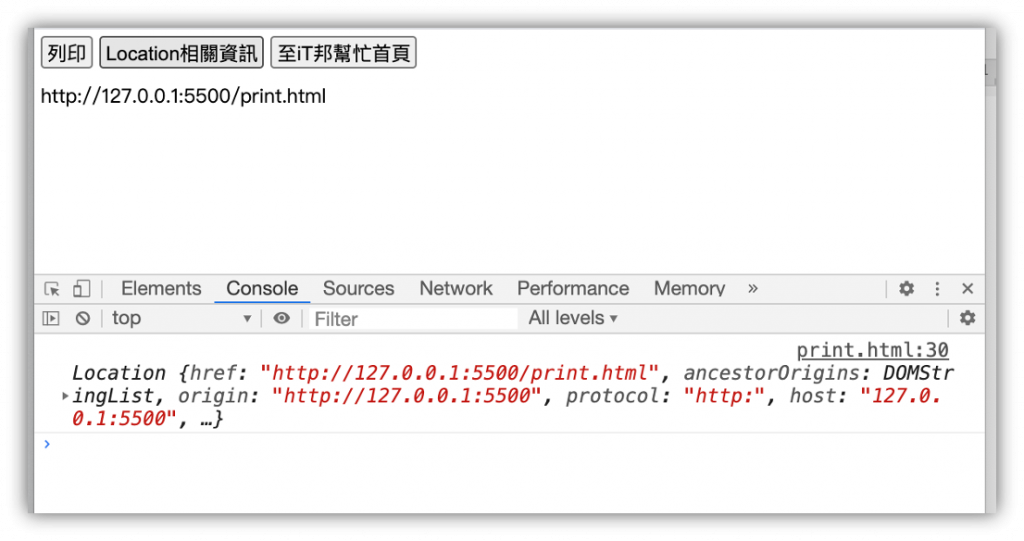Click the 列印 button
1024x541 pixels.
point(67,53)
